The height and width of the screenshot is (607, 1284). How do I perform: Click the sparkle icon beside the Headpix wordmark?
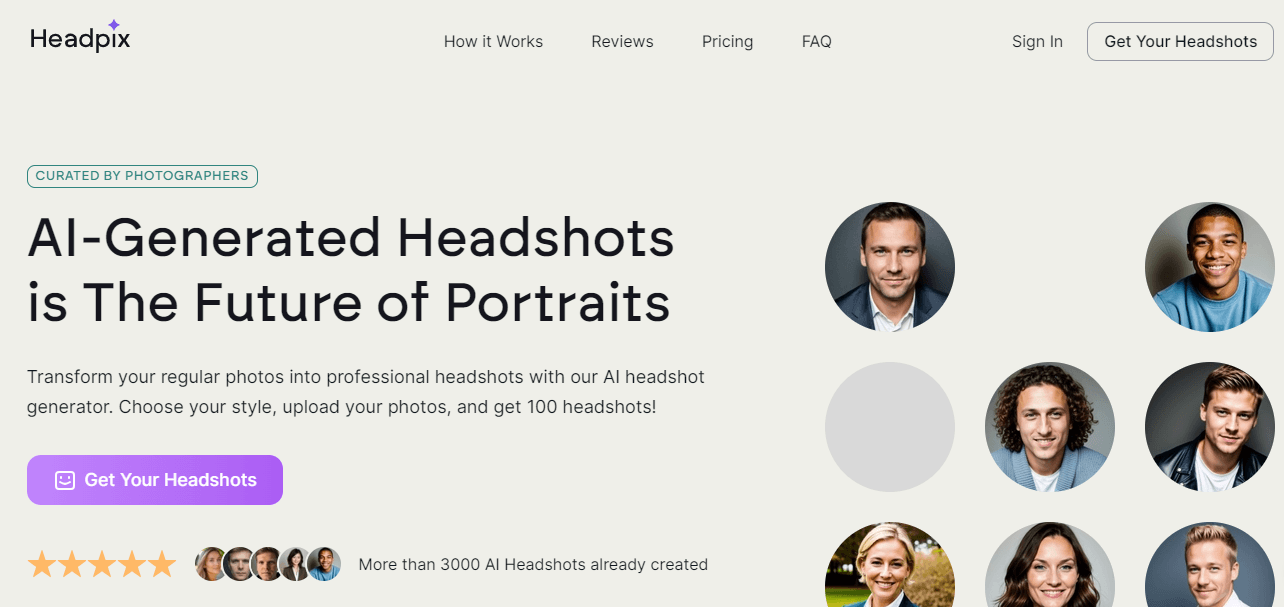click(113, 22)
